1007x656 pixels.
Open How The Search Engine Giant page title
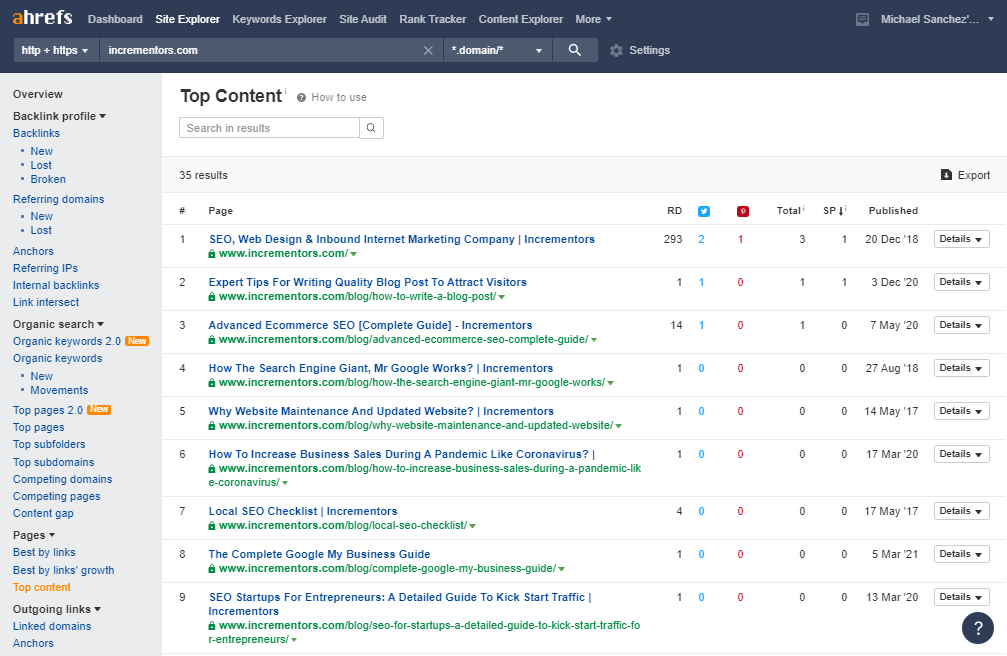pos(381,368)
